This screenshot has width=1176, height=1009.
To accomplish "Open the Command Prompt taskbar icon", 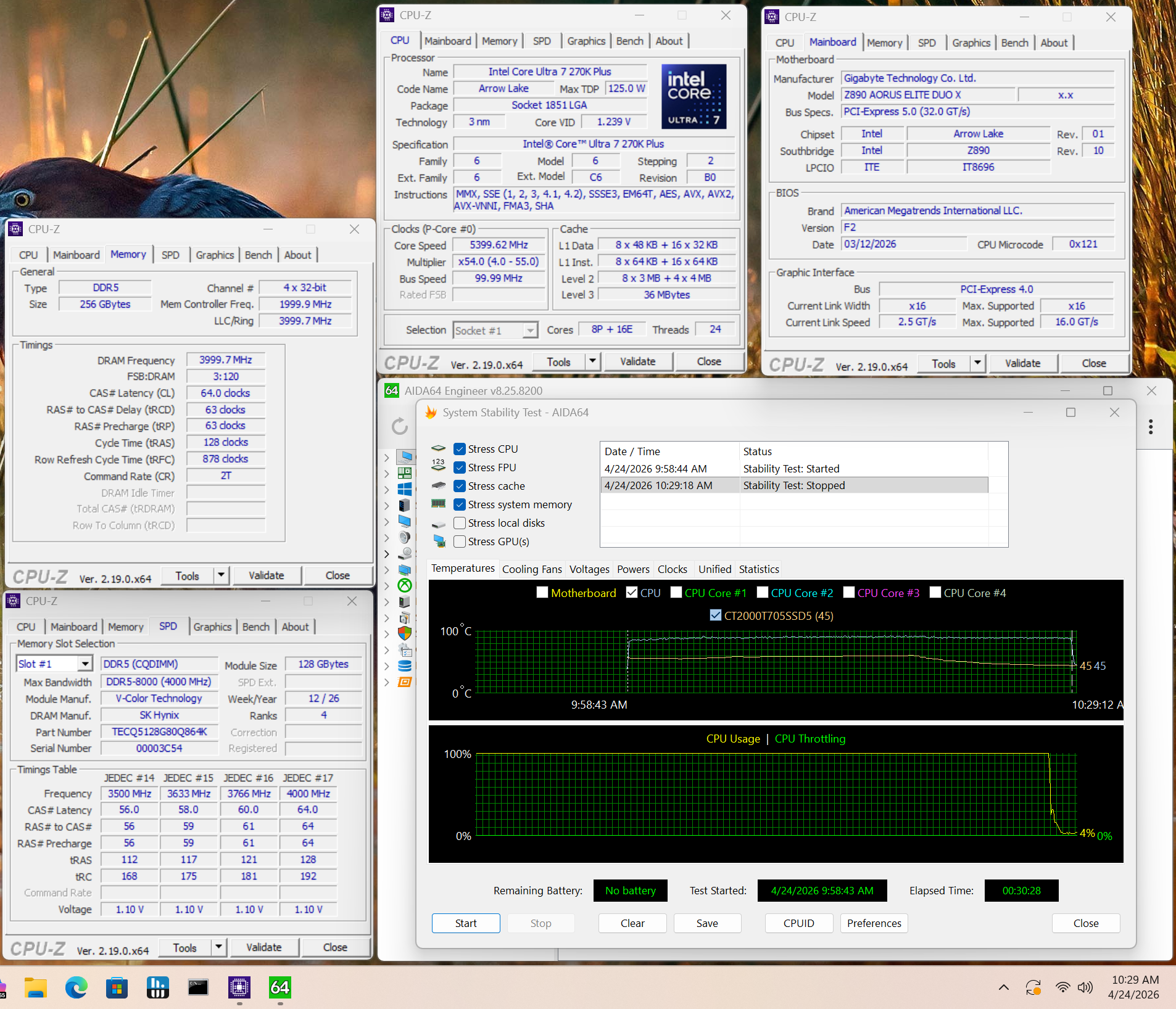I will tap(198, 987).
